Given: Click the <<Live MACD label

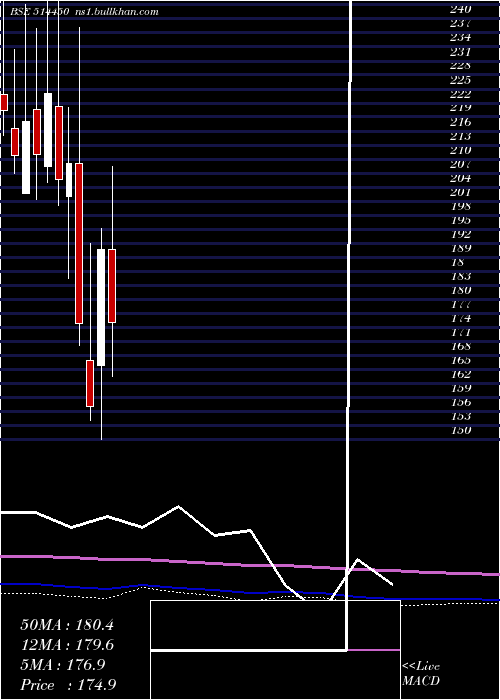Looking at the screenshot, I should click(421, 674).
